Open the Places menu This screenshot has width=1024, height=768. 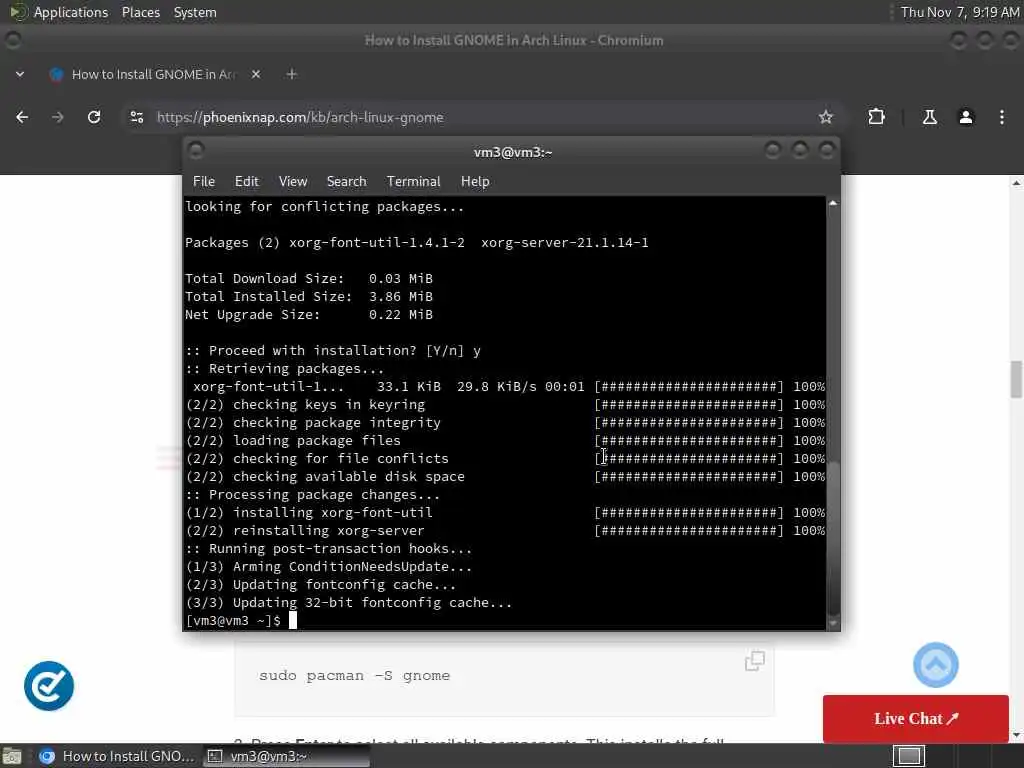[140, 12]
